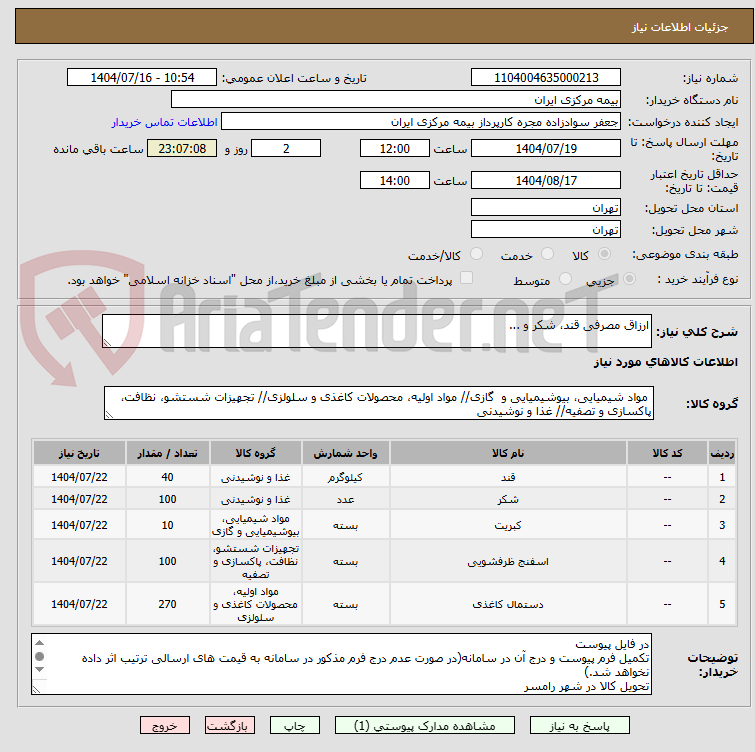This screenshot has height=752, width=755.
Task: Click the چاپ print button
Action: click(x=295, y=725)
